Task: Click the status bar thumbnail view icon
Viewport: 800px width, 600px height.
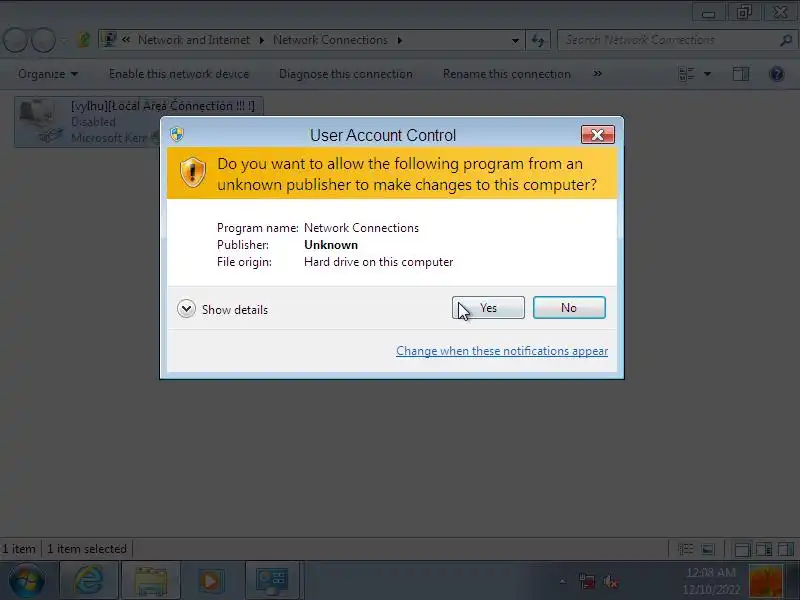Action: (x=708, y=549)
